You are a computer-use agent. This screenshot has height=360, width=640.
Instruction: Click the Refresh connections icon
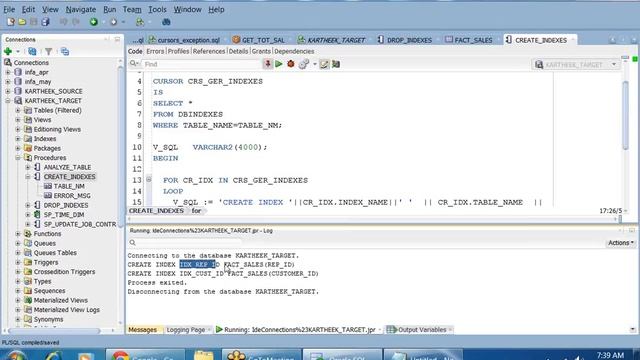[x=32, y=51]
